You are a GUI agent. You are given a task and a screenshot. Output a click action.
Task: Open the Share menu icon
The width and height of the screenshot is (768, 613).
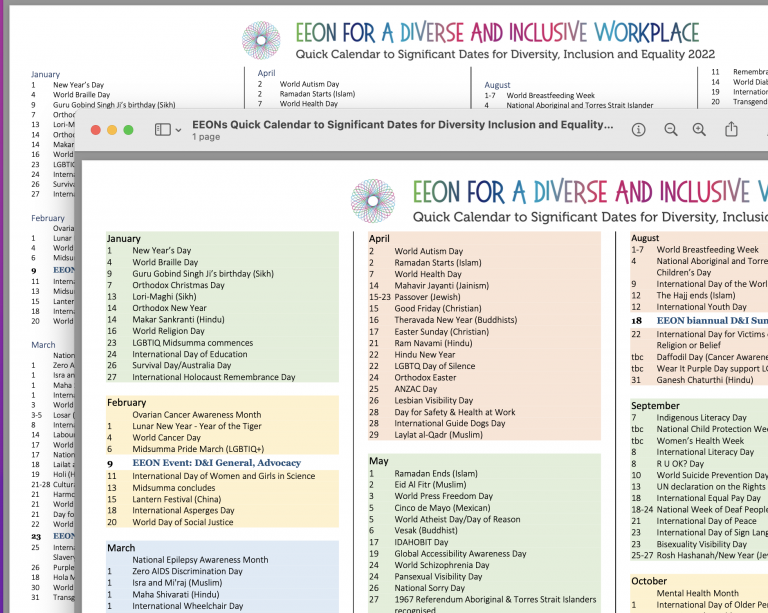pos(731,129)
